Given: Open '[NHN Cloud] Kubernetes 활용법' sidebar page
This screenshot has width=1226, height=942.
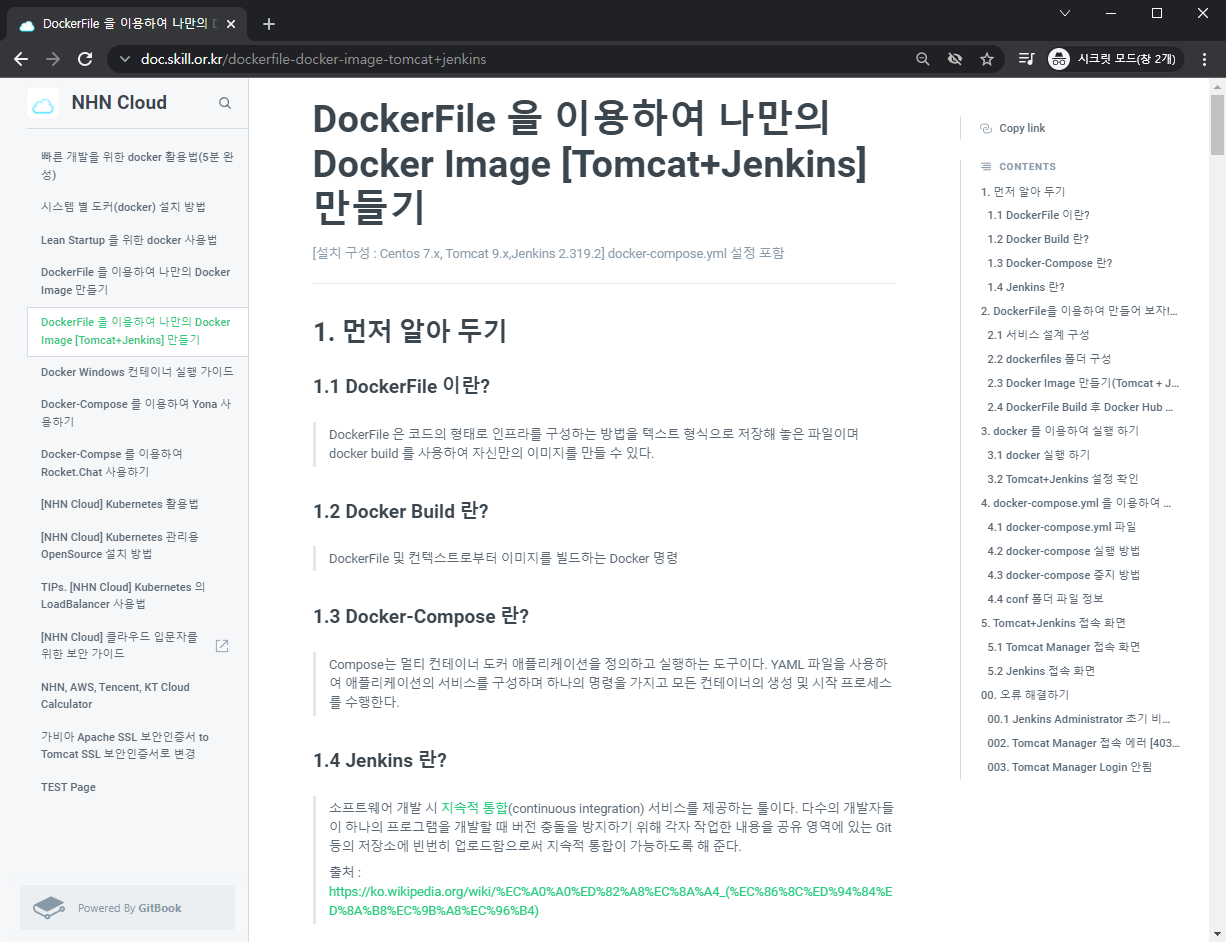Looking at the screenshot, I should [138, 504].
